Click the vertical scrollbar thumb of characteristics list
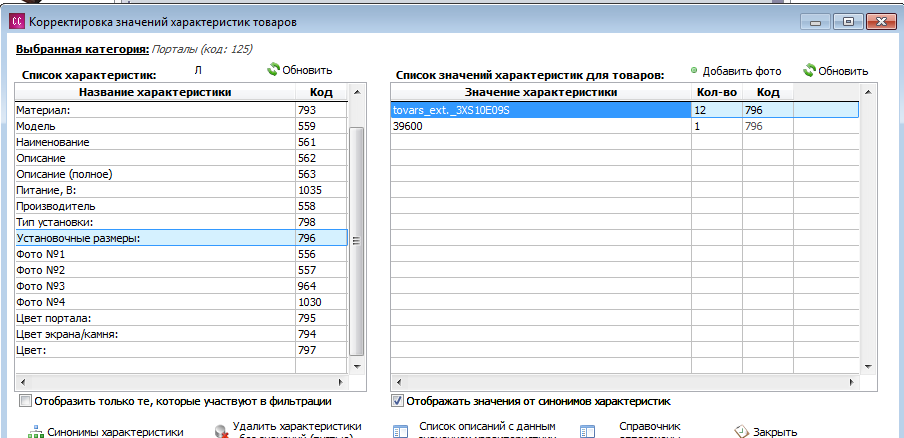Screen dimensions: 904x438 point(357,241)
